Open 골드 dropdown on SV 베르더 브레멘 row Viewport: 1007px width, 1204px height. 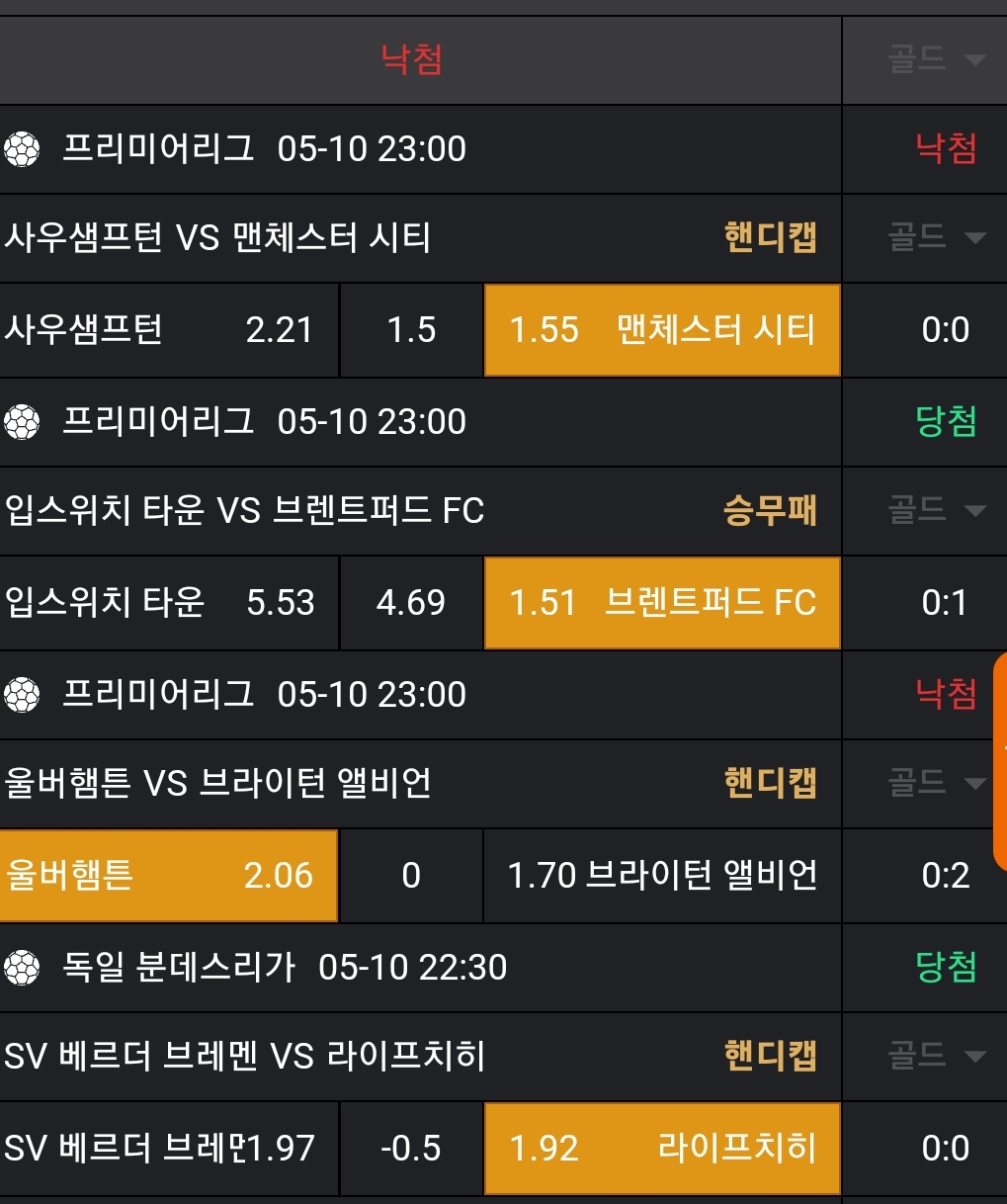coord(936,1056)
